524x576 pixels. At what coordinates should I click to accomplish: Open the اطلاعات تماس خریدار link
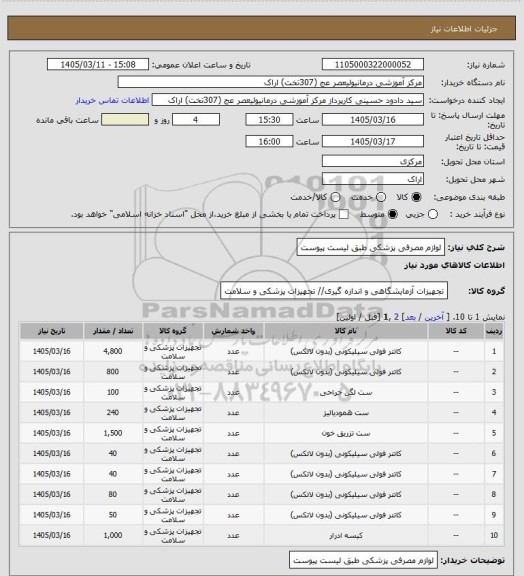[x=112, y=100]
